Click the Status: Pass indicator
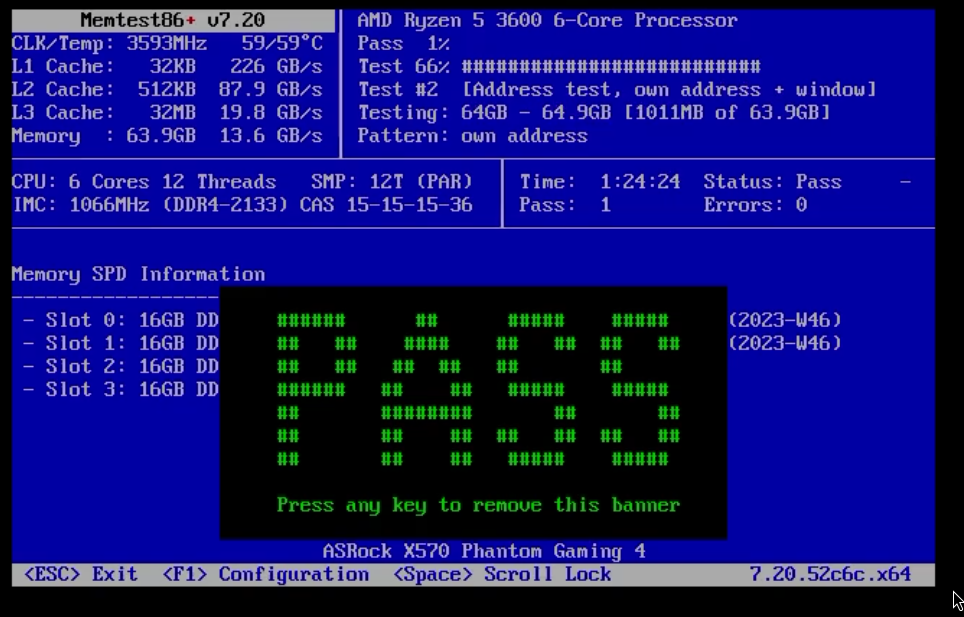This screenshot has width=964, height=617. [x=772, y=182]
